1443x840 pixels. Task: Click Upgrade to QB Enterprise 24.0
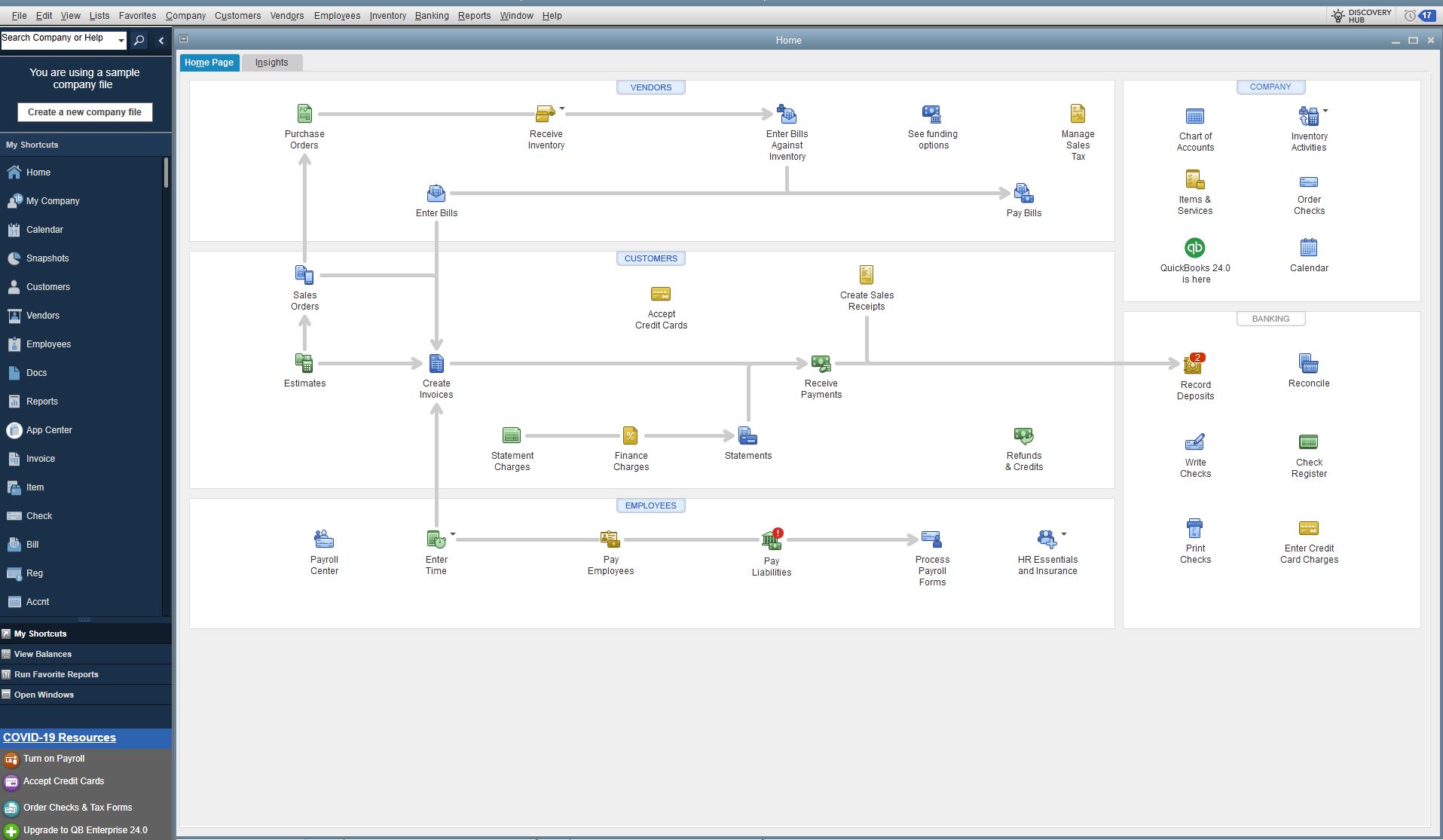85,830
